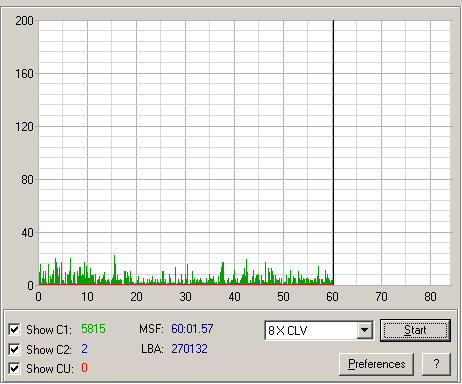Open Preferences
This screenshot has width=462, height=384.
(376, 364)
